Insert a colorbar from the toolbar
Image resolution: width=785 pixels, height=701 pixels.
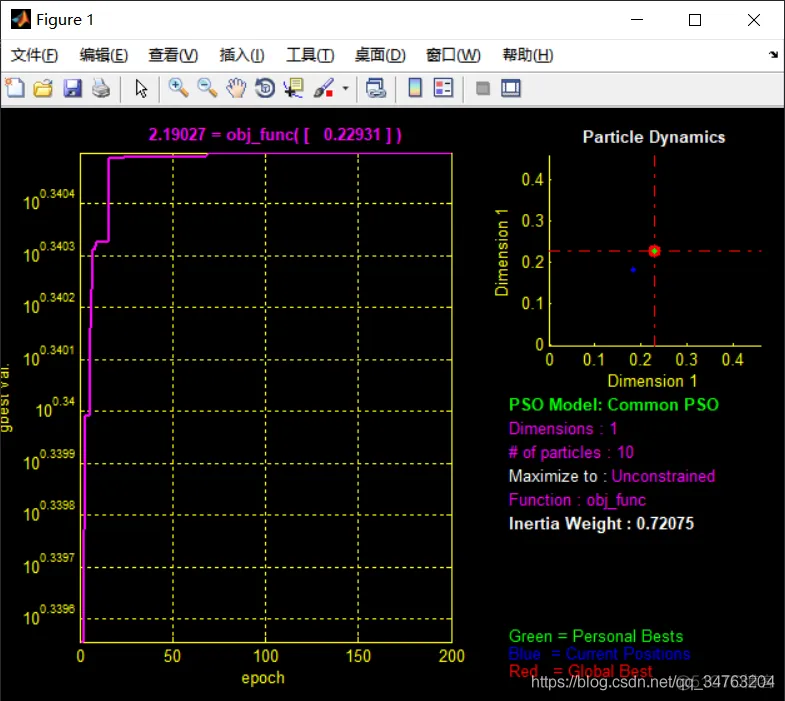pyautogui.click(x=415, y=88)
